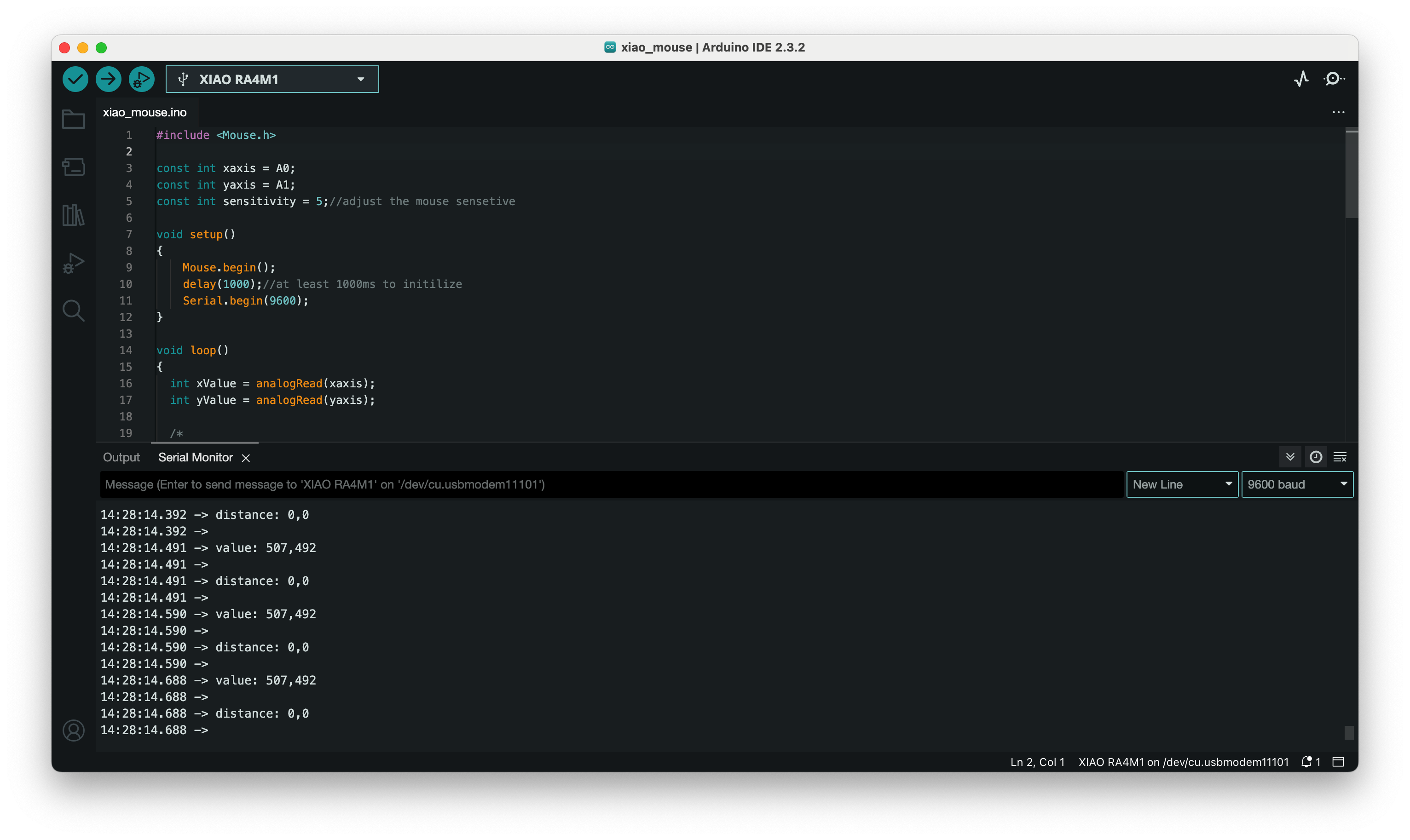This screenshot has height=840, width=1410.
Task: Open the Library Manager sidebar icon
Action: [x=74, y=215]
